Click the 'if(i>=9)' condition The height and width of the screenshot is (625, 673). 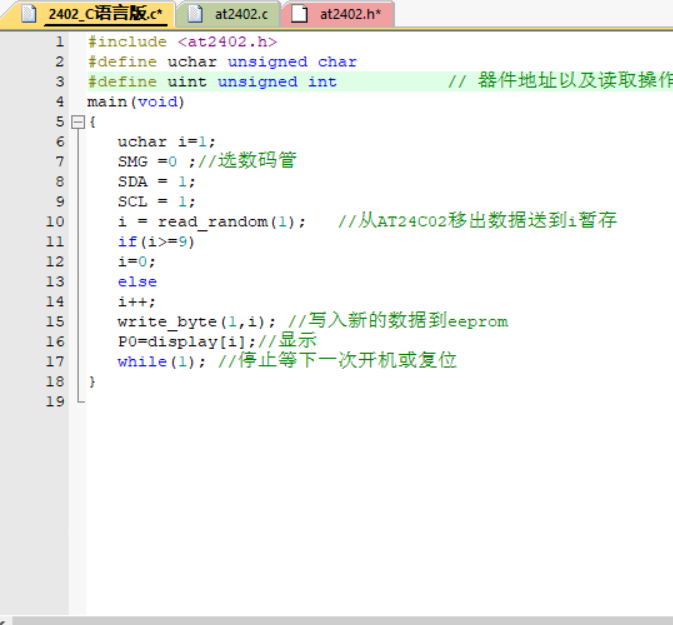coord(156,242)
